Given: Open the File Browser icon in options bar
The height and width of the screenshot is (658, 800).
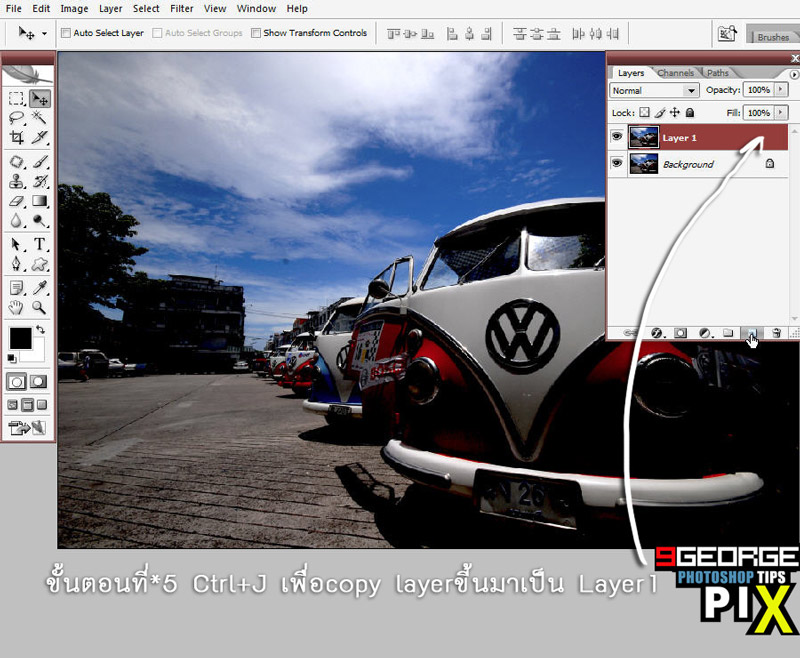Looking at the screenshot, I should (x=727, y=34).
